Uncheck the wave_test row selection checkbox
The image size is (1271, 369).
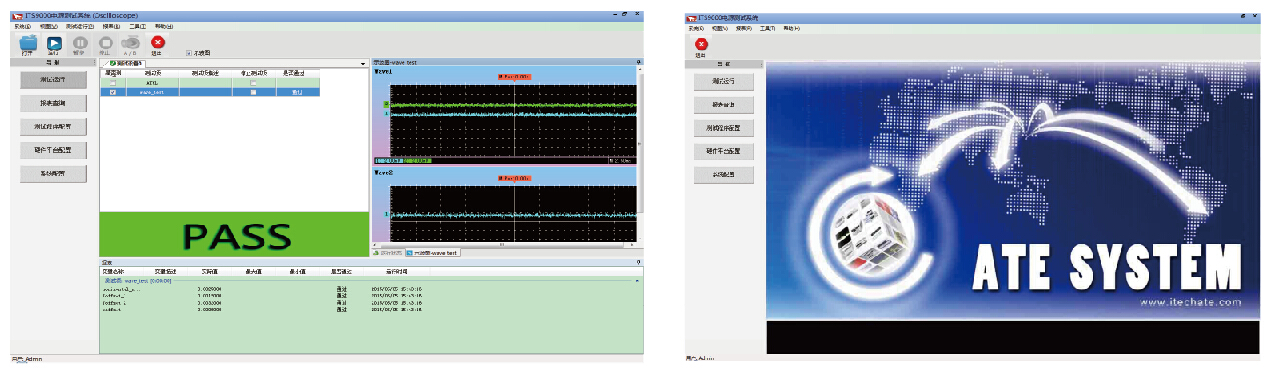[112, 92]
